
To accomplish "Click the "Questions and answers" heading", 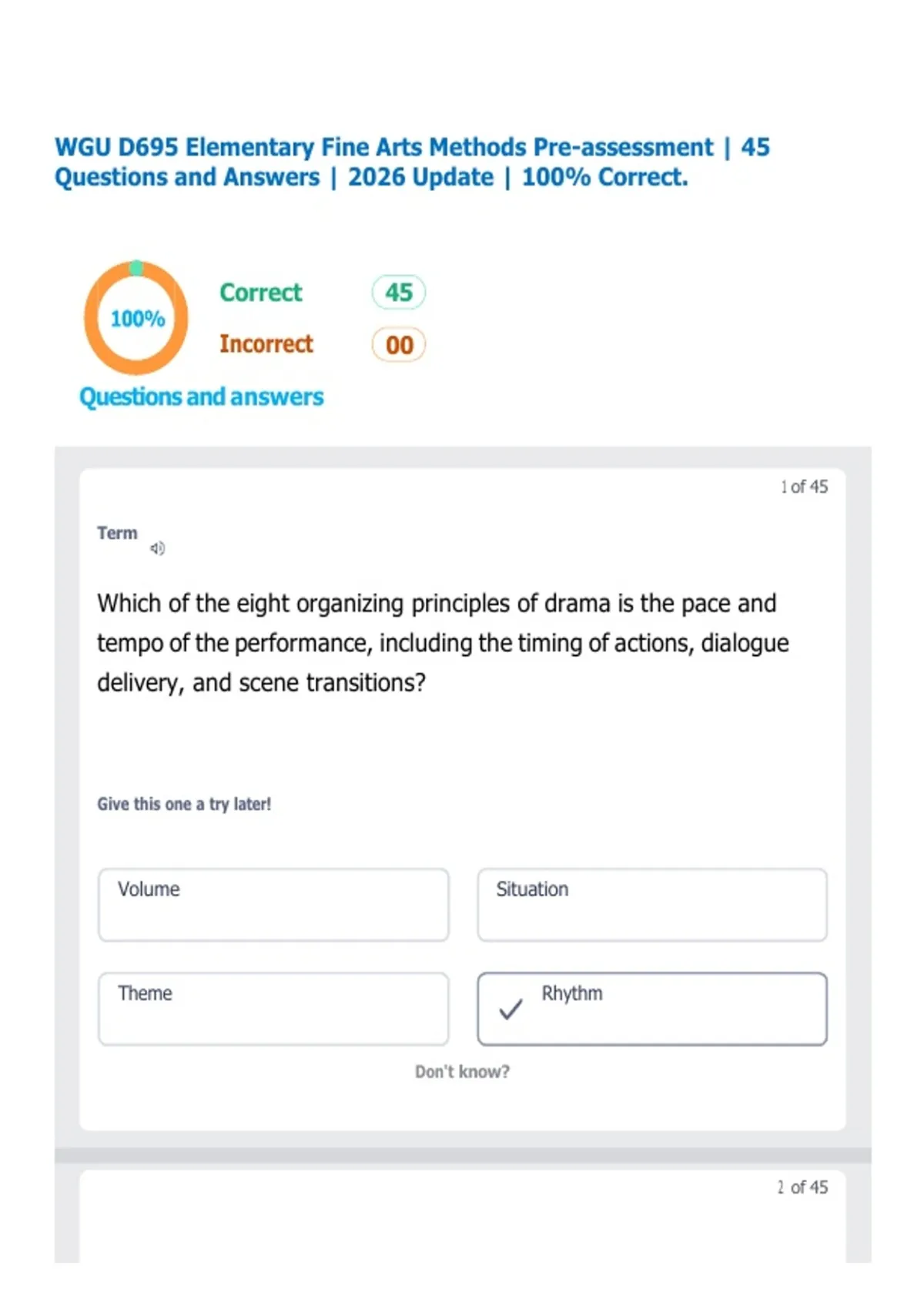I will tap(201, 397).
